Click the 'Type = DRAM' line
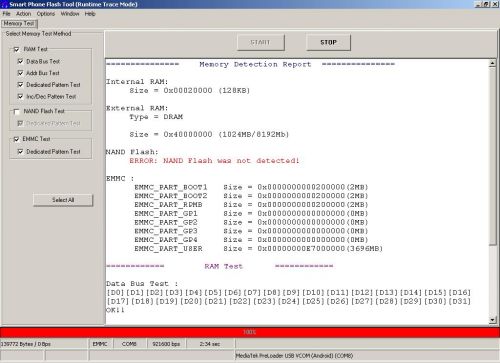This screenshot has height=363, width=500. tap(156, 117)
